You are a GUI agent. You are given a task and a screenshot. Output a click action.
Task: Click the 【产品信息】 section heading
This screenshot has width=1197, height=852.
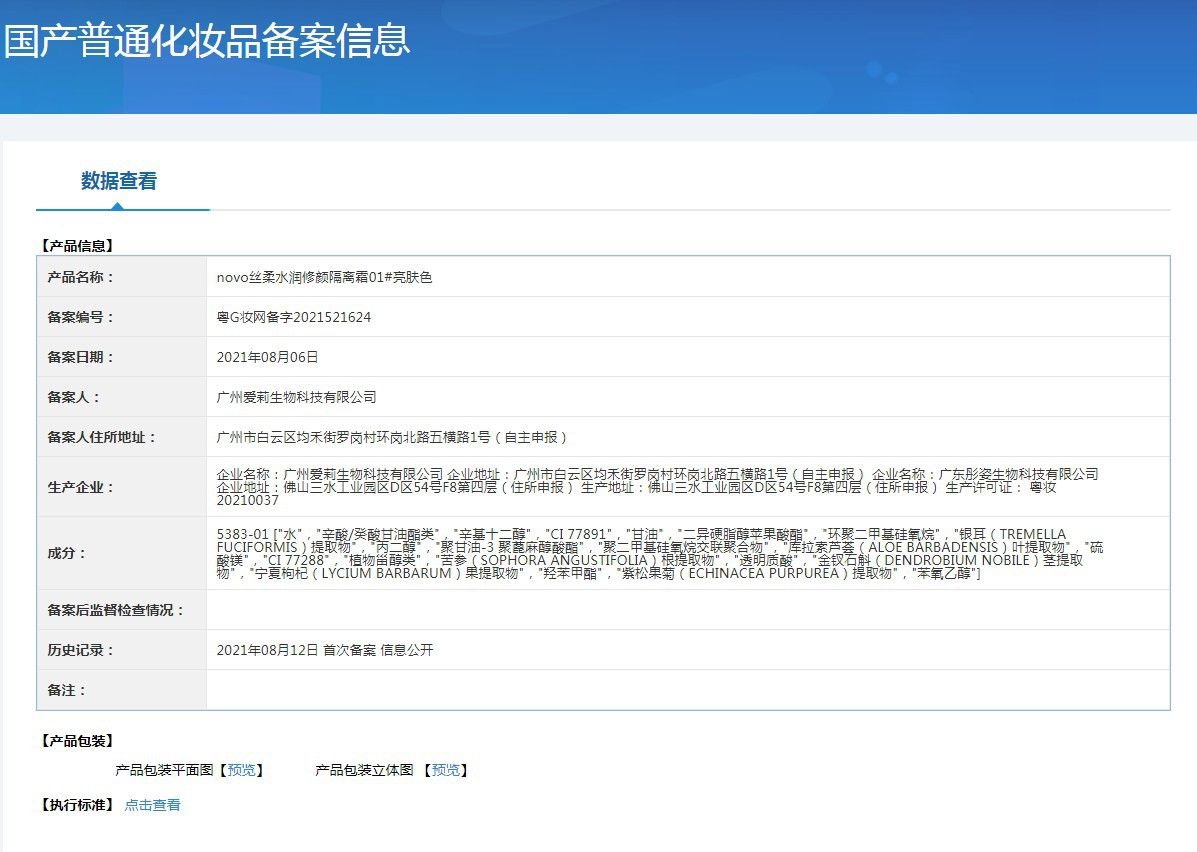(x=76, y=245)
